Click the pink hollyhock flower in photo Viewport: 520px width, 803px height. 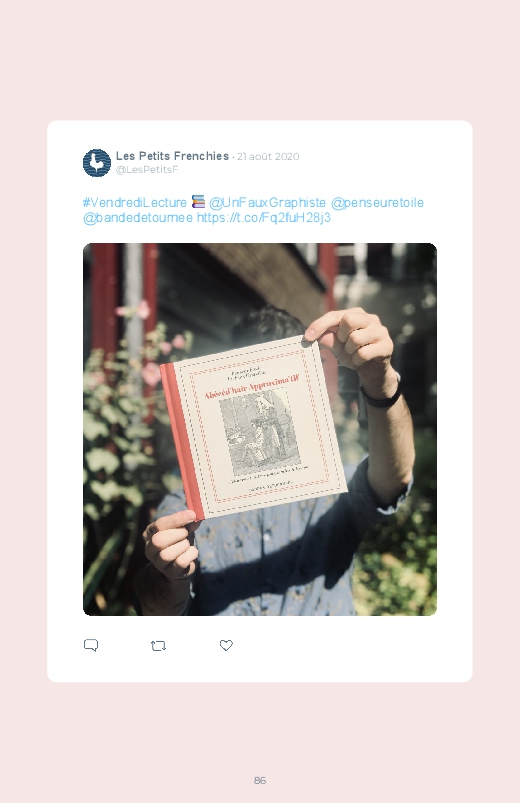click(151, 372)
